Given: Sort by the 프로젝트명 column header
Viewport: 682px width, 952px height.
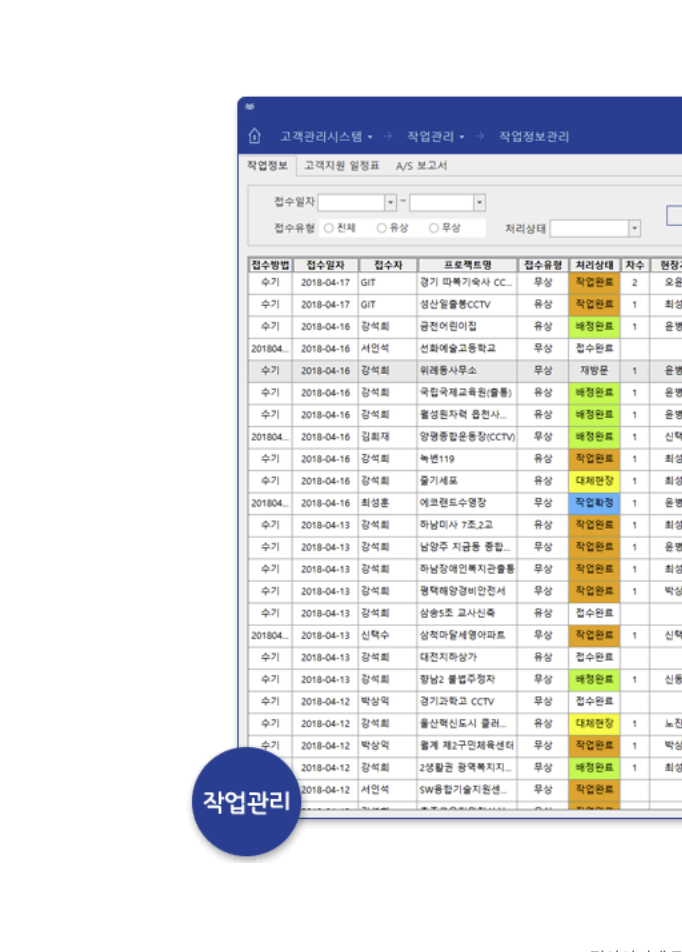Looking at the screenshot, I should (x=468, y=264).
